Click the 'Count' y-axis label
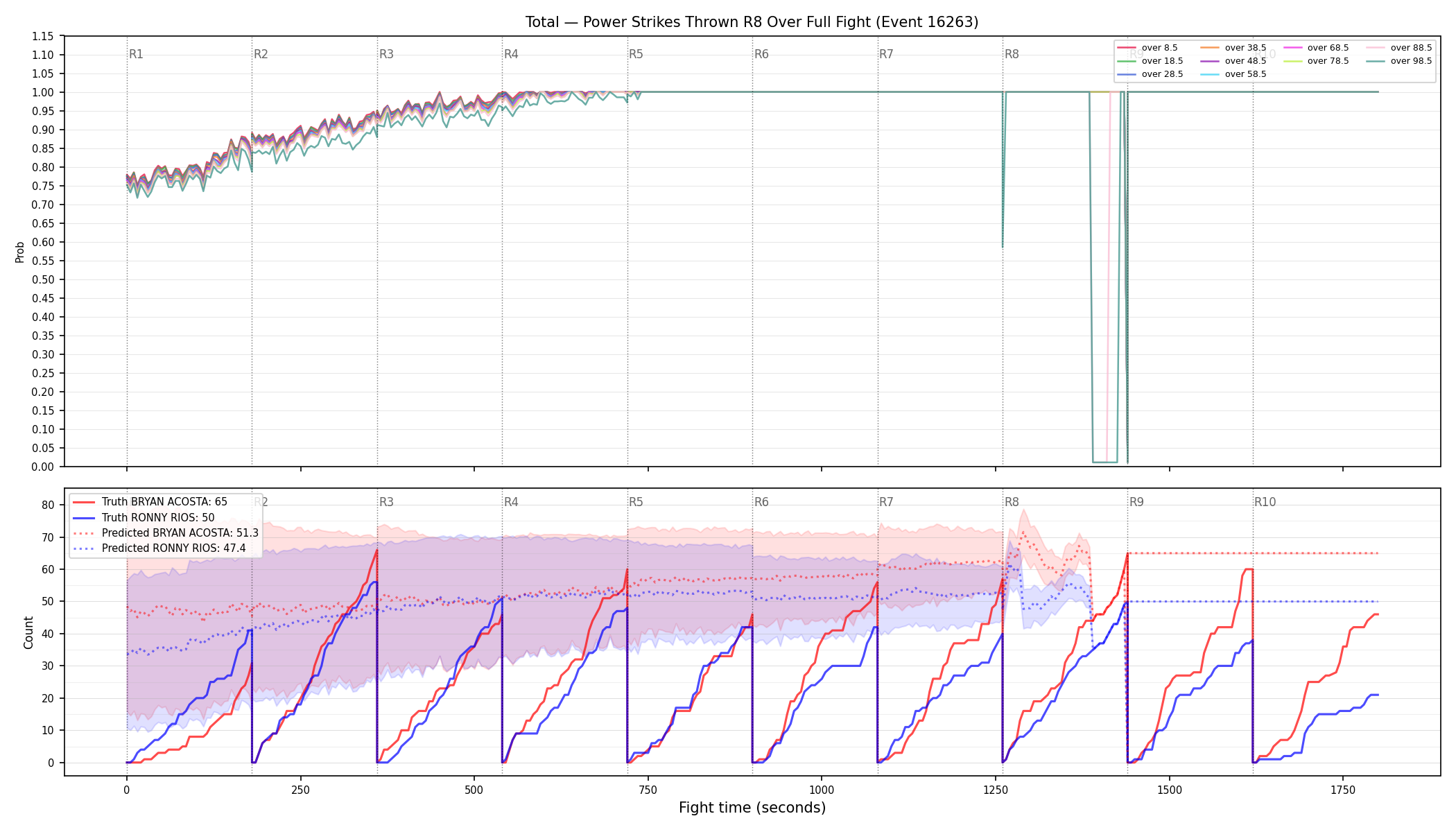 [28, 632]
